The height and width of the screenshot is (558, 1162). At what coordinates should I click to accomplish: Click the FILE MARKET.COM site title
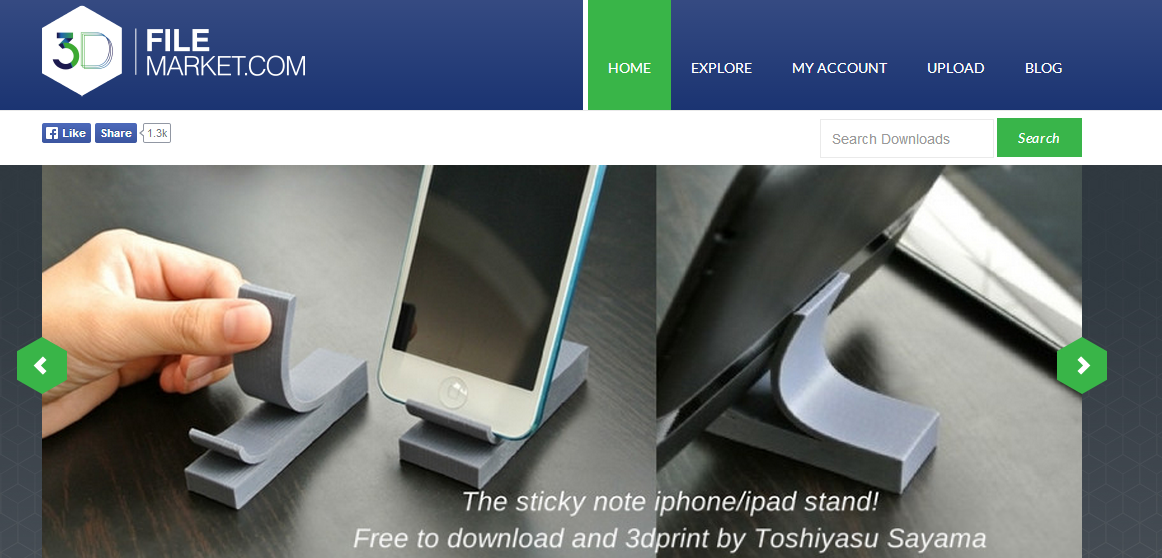click(x=225, y=53)
